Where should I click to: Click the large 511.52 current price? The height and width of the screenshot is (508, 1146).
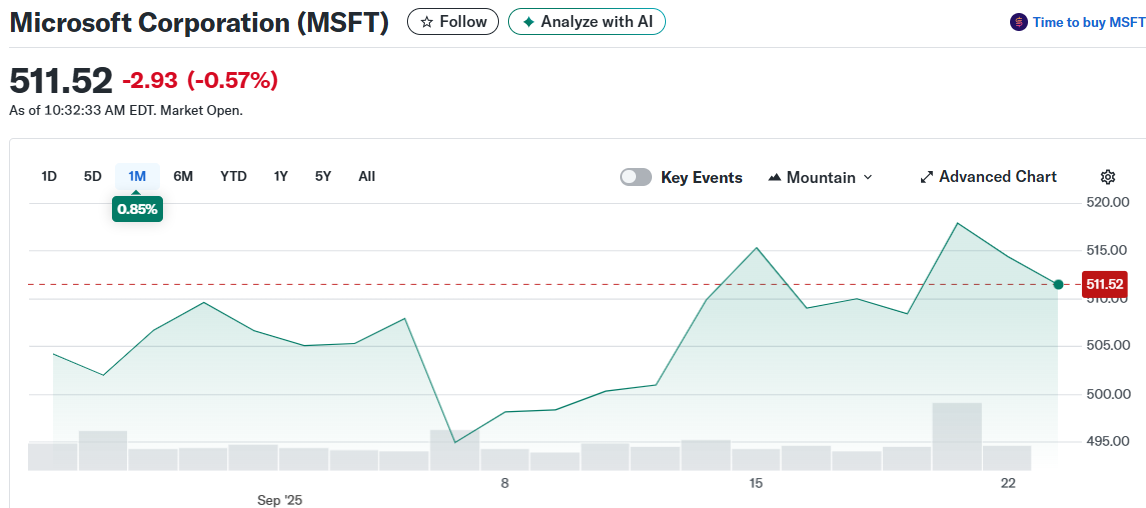(61, 80)
